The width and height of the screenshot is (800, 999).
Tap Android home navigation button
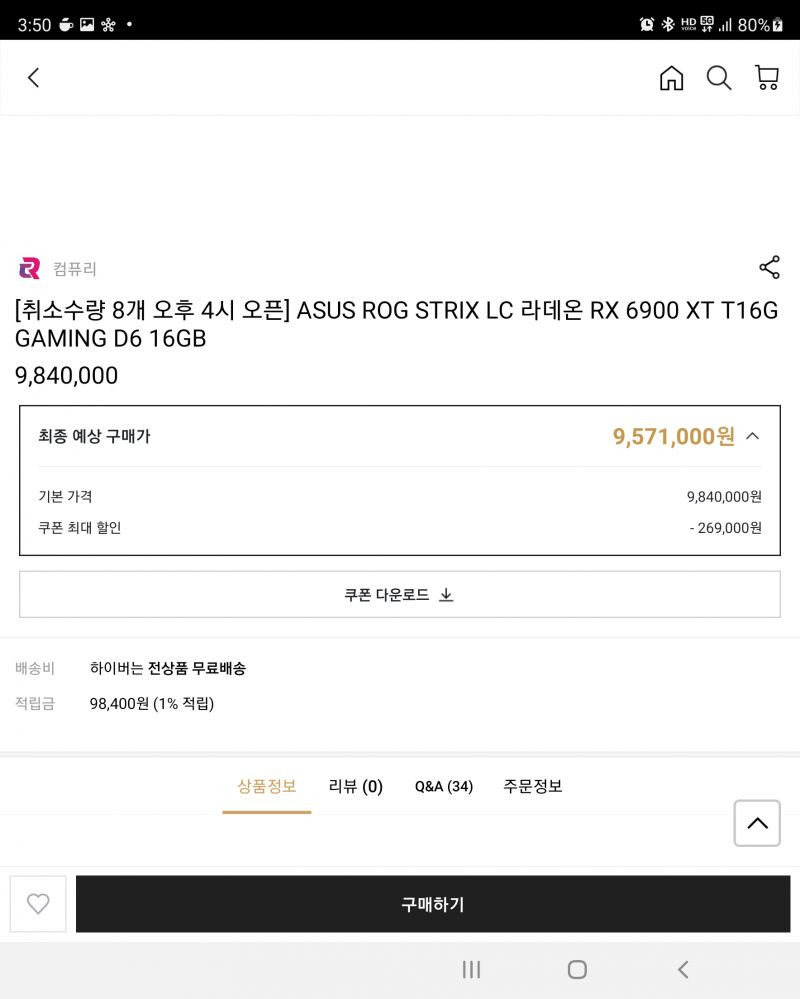click(577, 970)
